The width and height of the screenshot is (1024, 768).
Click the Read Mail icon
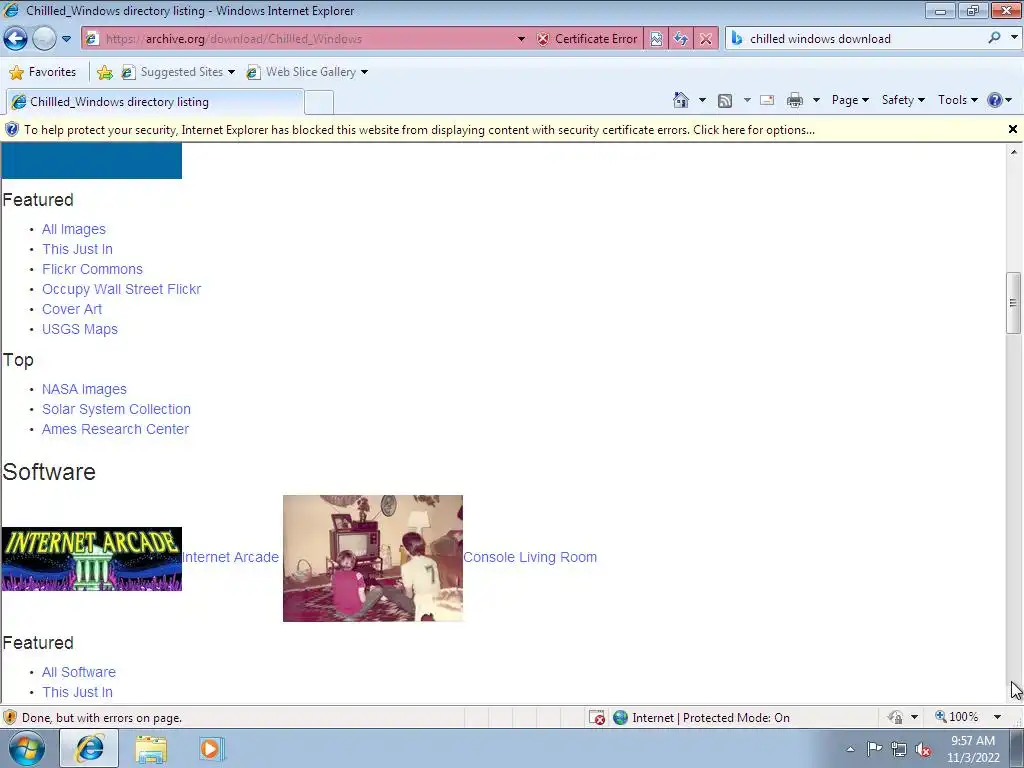[767, 100]
